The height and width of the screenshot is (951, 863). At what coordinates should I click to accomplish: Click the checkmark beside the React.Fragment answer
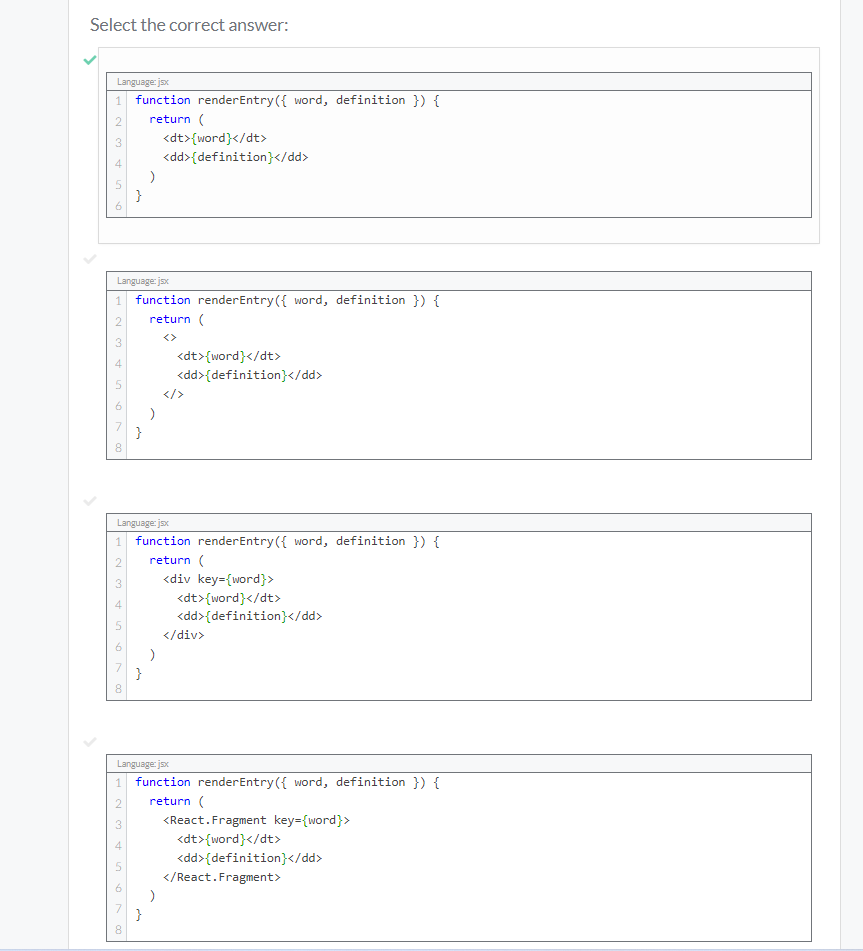(89, 742)
